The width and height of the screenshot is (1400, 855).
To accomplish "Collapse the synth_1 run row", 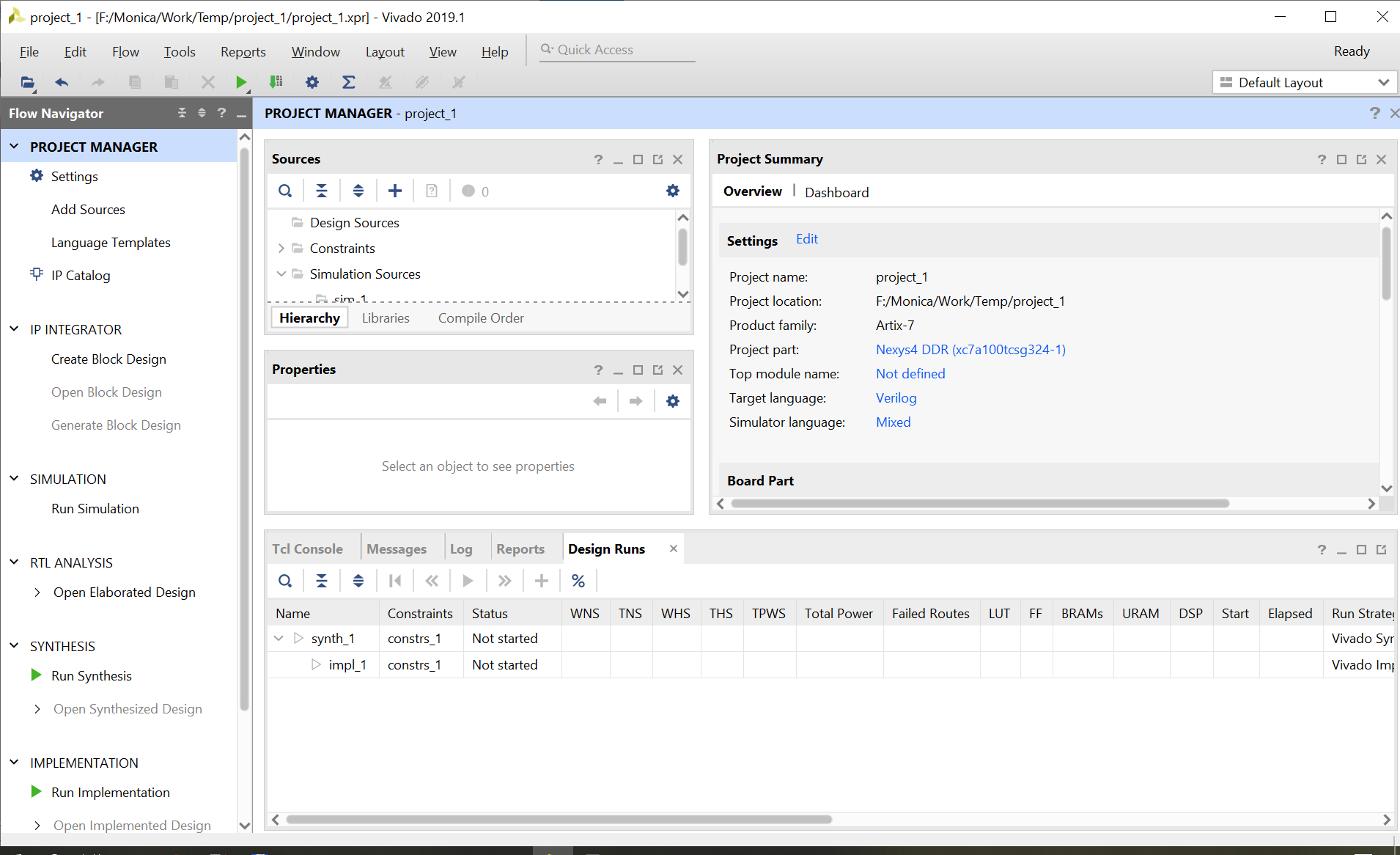I will click(x=279, y=639).
